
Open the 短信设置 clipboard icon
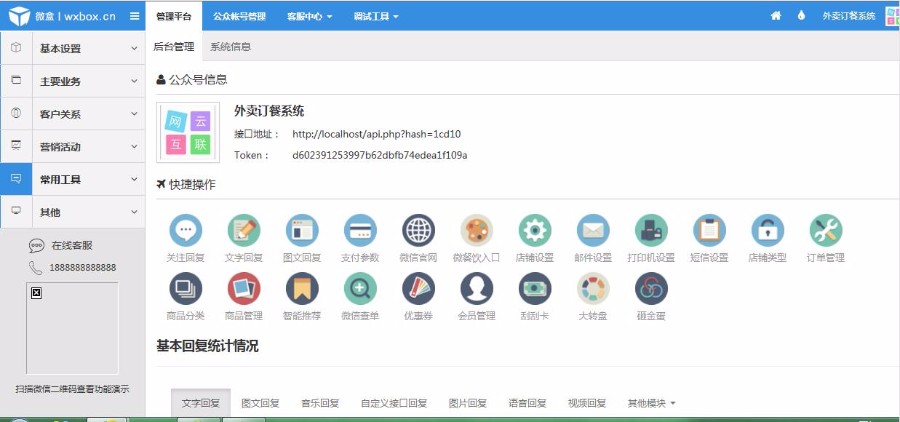click(x=709, y=230)
